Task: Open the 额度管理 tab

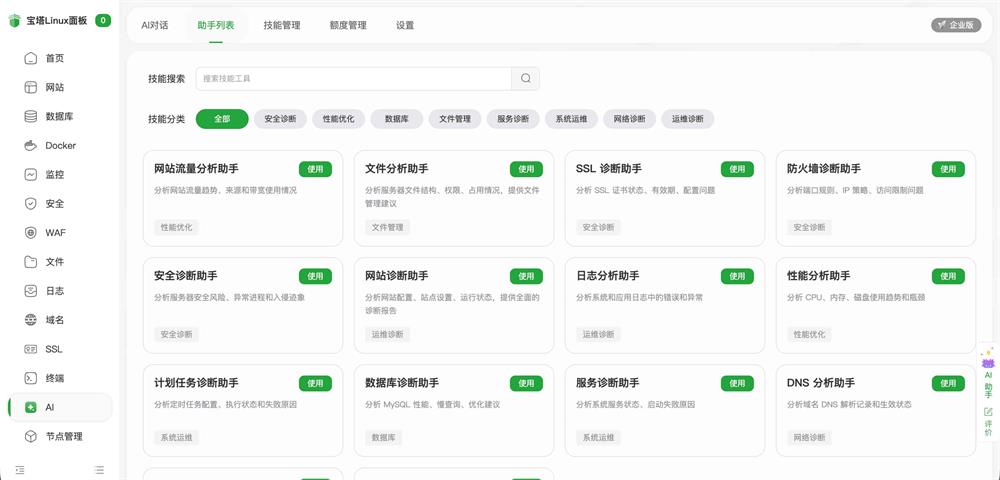Action: [348, 25]
